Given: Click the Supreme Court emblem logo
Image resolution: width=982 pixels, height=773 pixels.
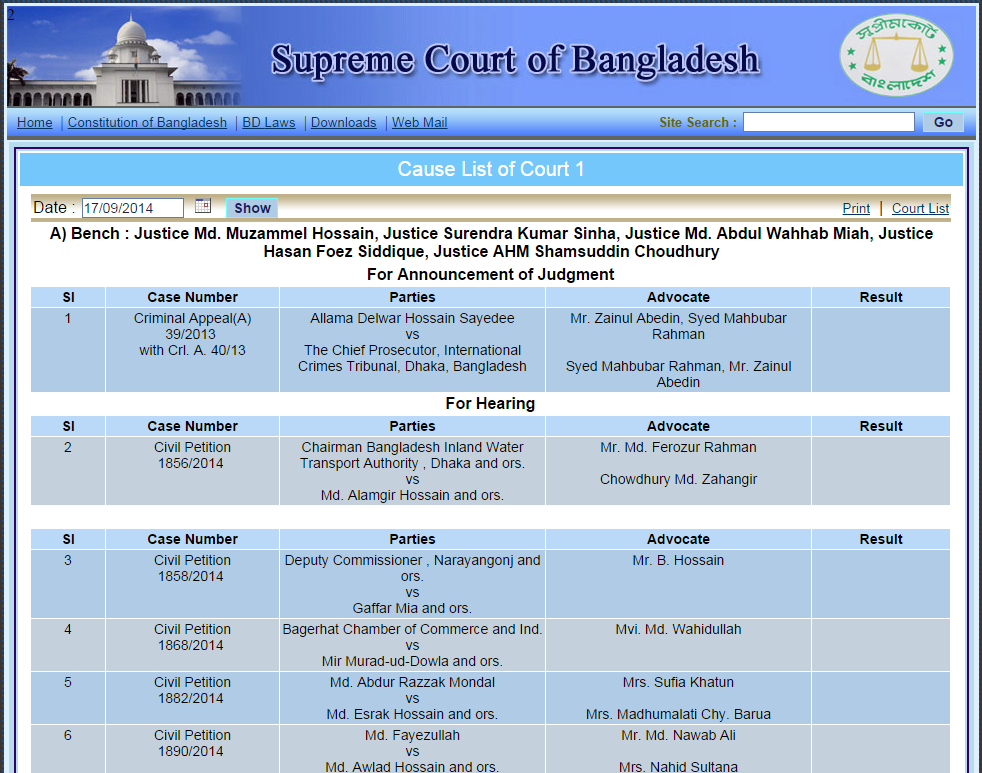Looking at the screenshot, I should point(896,55).
